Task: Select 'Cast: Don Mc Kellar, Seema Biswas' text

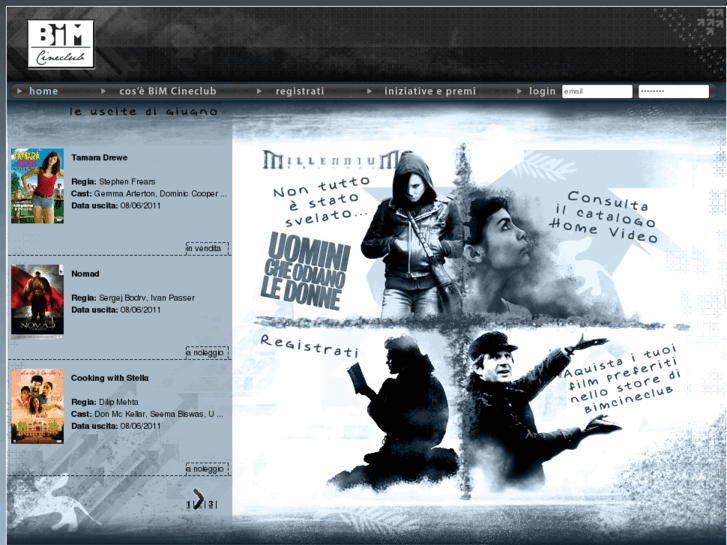Action: 147,414
